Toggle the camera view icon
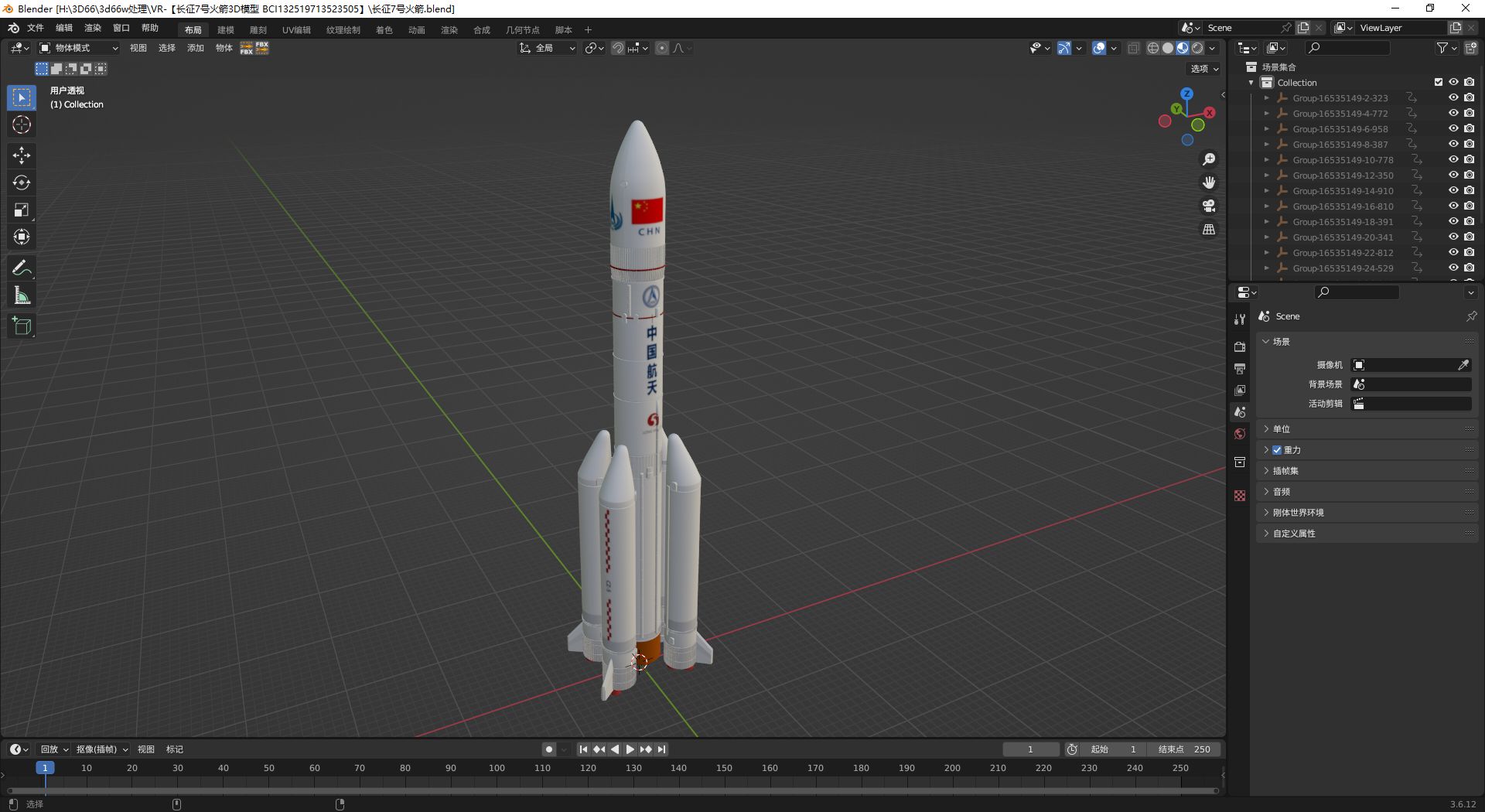 [x=1209, y=206]
